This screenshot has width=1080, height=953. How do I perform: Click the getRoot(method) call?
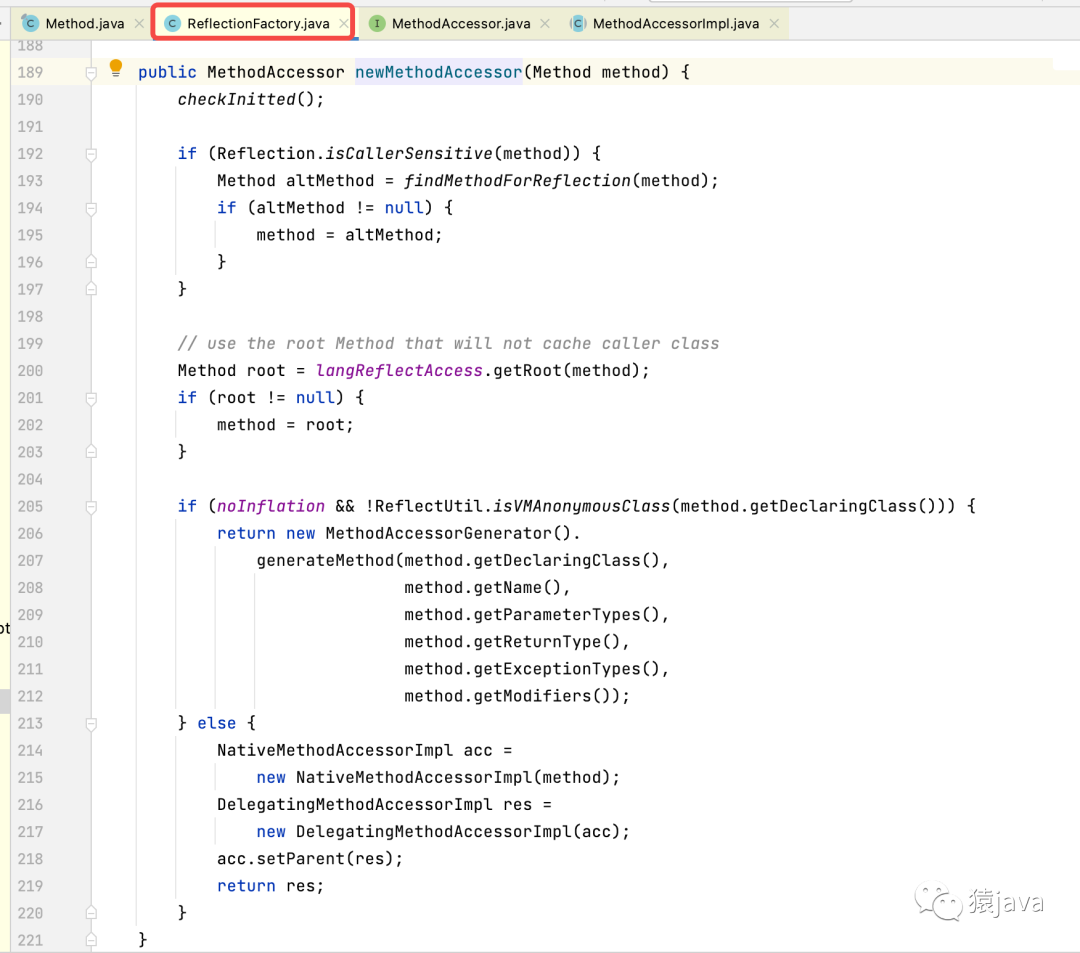tap(567, 370)
